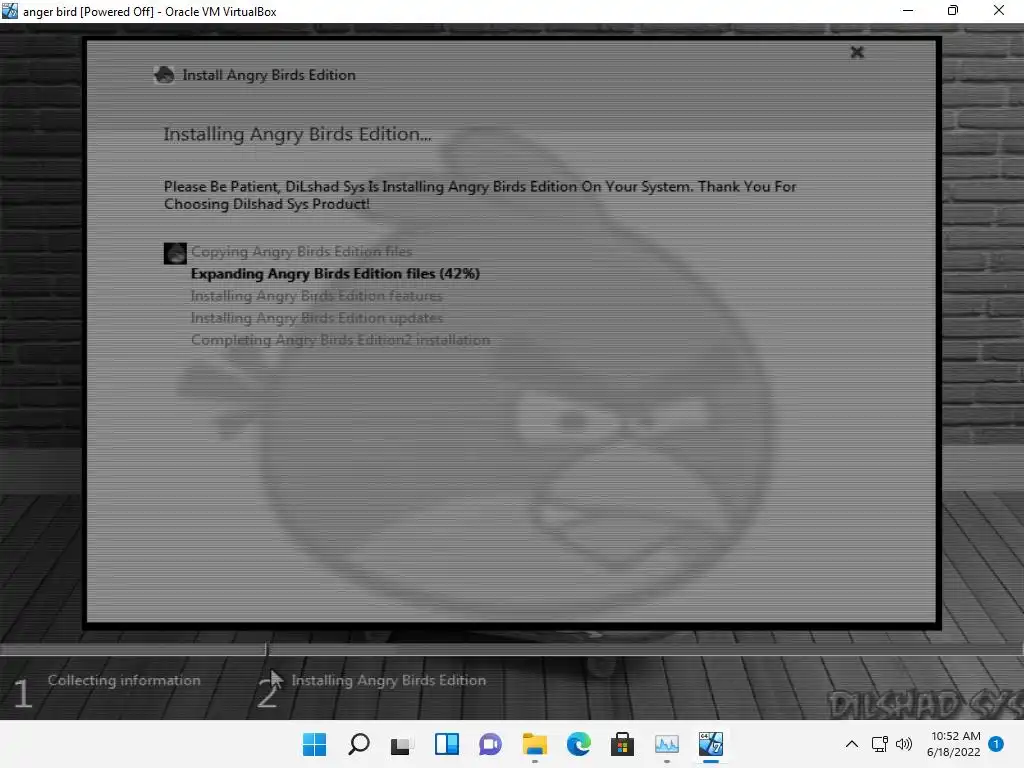Restore down the VirtualBox window

(x=953, y=11)
